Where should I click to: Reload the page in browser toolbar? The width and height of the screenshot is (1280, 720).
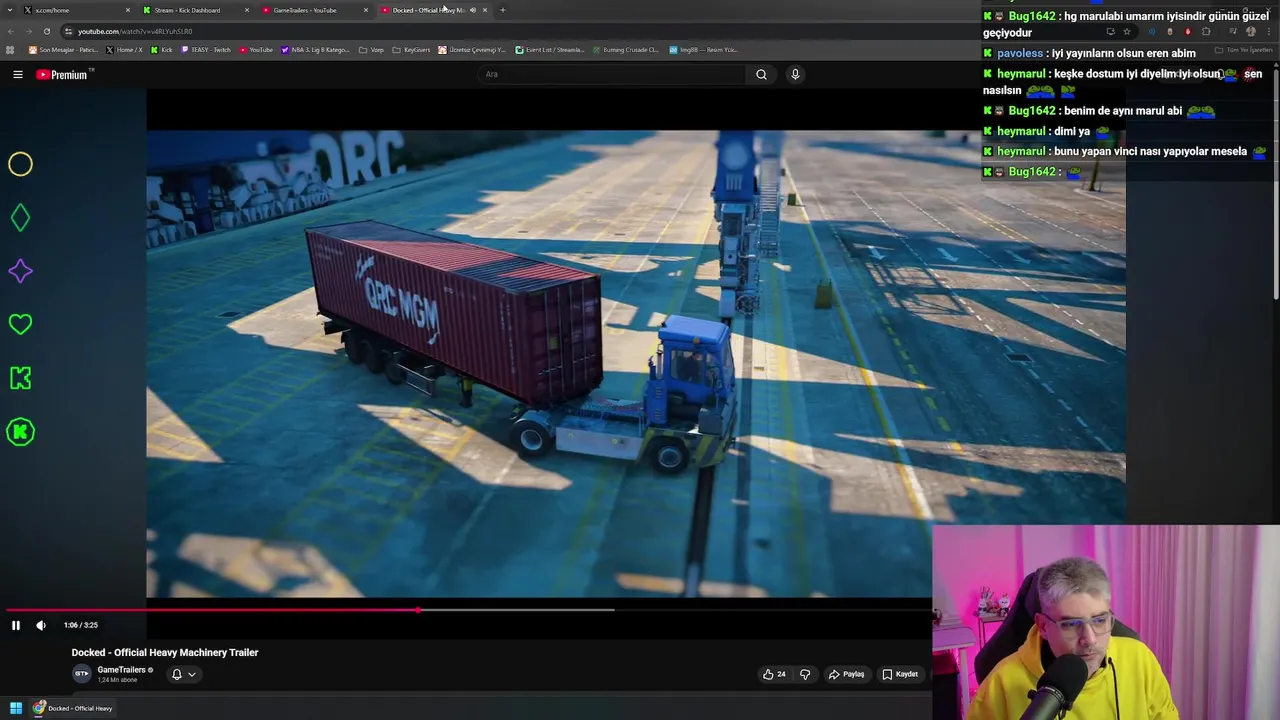(x=46, y=31)
